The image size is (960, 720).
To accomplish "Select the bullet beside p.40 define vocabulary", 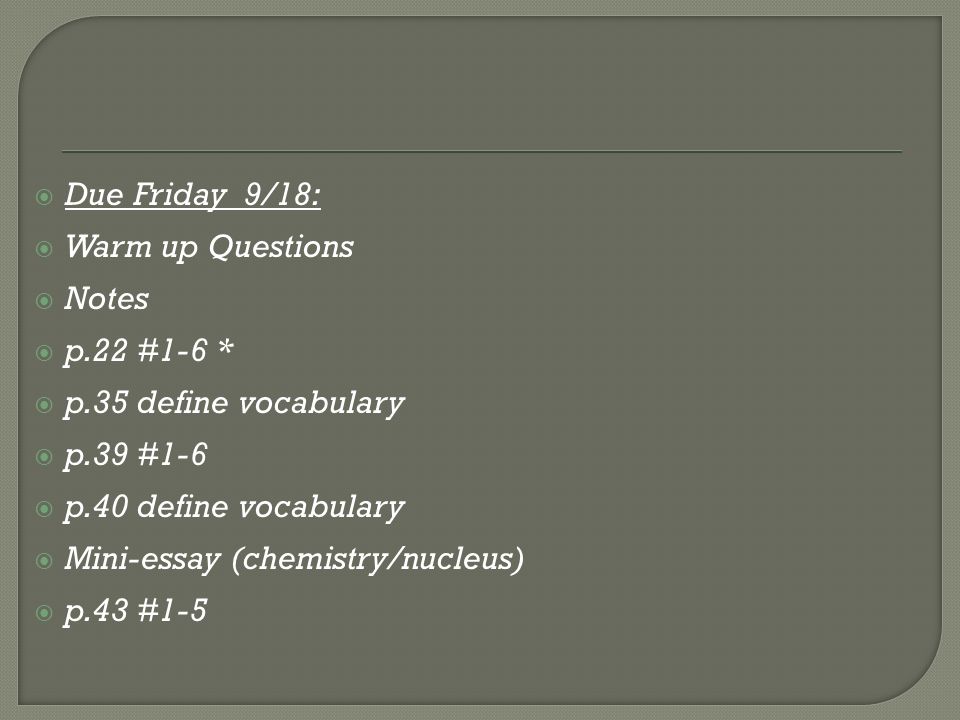I will pos(44,509).
